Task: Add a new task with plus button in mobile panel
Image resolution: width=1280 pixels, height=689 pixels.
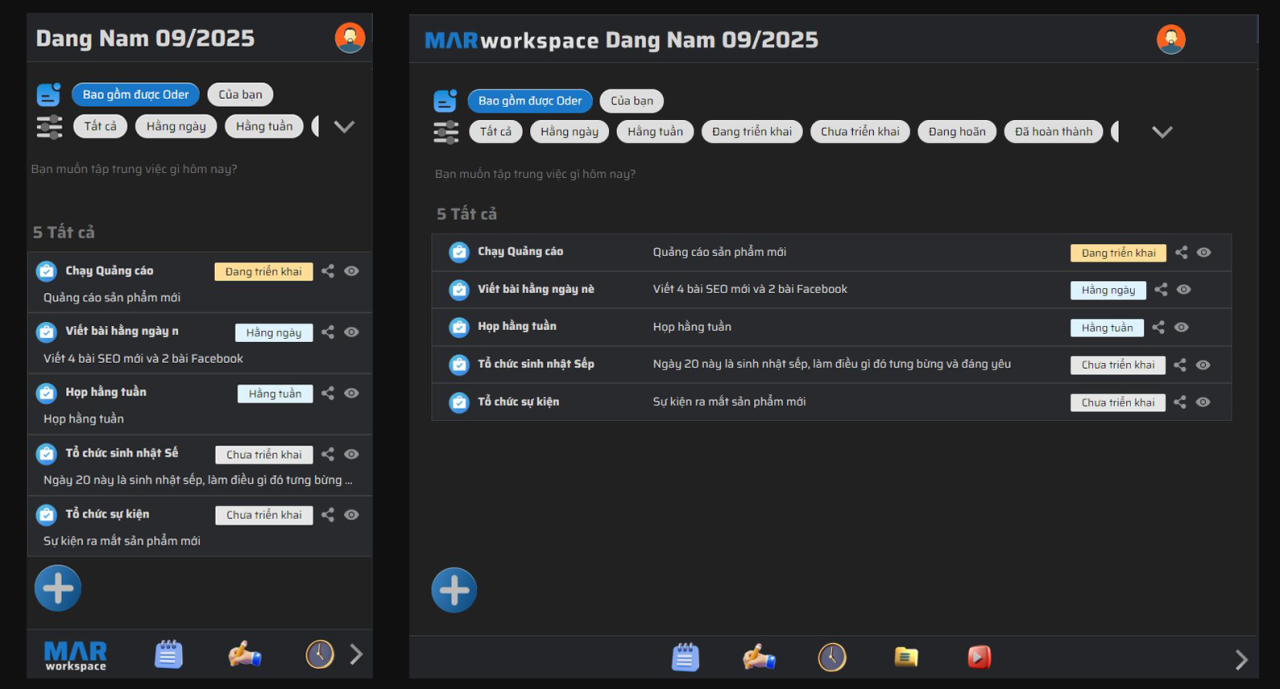Action: 58,588
